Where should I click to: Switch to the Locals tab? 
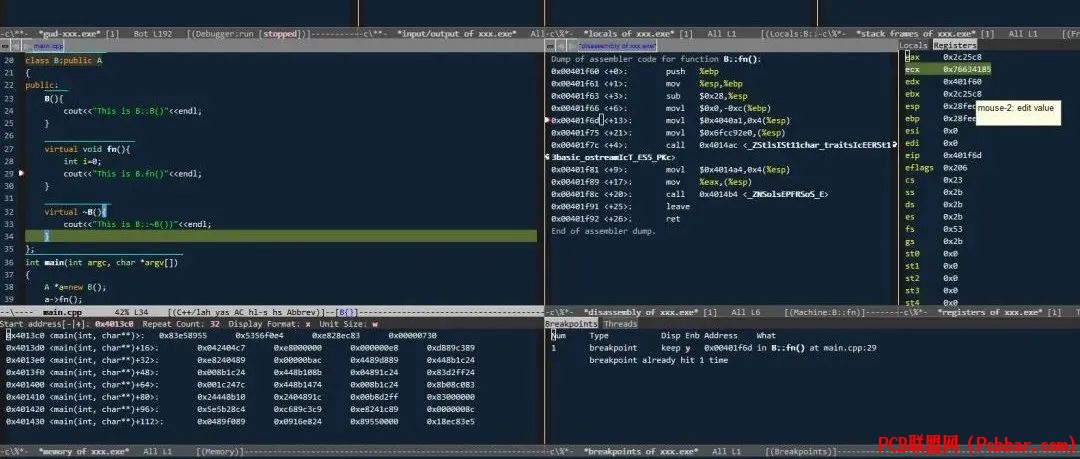pyautogui.click(x=915, y=45)
